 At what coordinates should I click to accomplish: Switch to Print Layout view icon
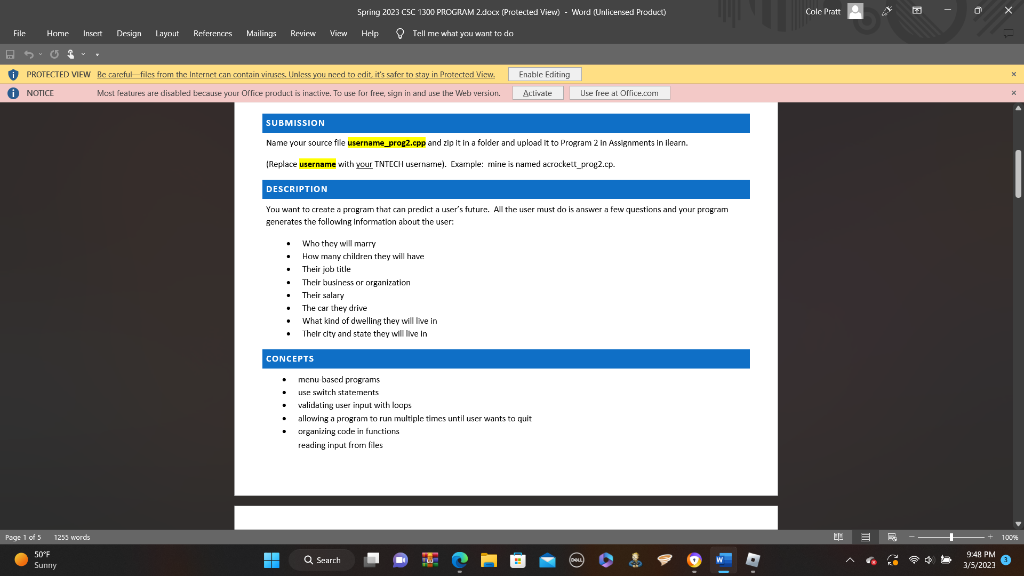[x=865, y=537]
